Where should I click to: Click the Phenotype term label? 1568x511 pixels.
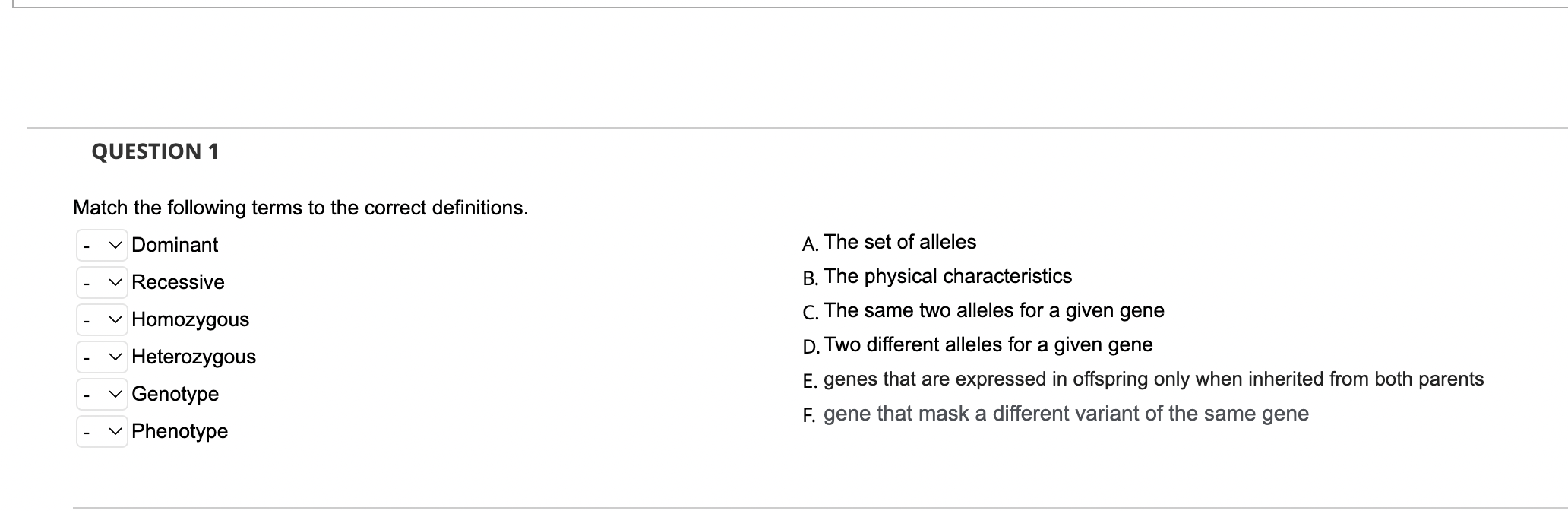(179, 431)
